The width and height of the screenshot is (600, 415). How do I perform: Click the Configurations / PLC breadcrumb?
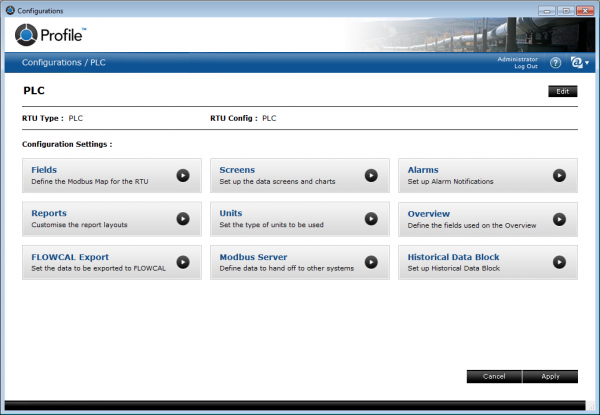[64, 62]
